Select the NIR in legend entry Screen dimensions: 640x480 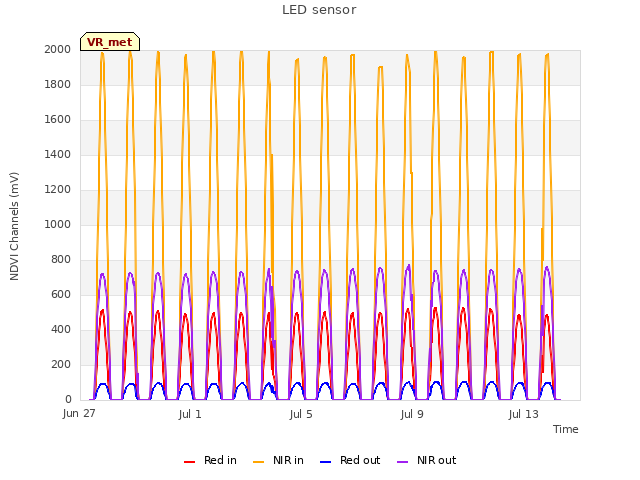coord(278,460)
